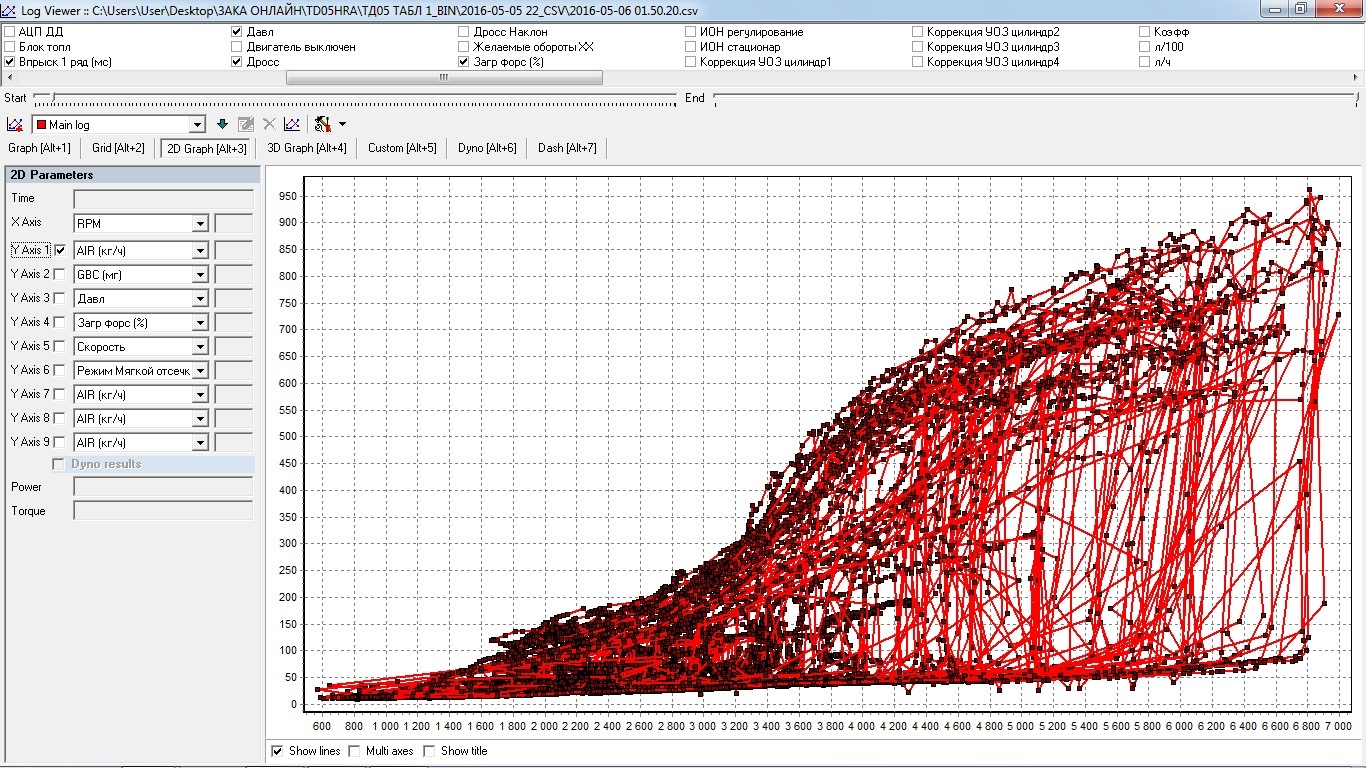Viewport: 1366px width, 768px height.
Task: Click the channel list horizontal scrollbar thumb
Action: click(444, 77)
